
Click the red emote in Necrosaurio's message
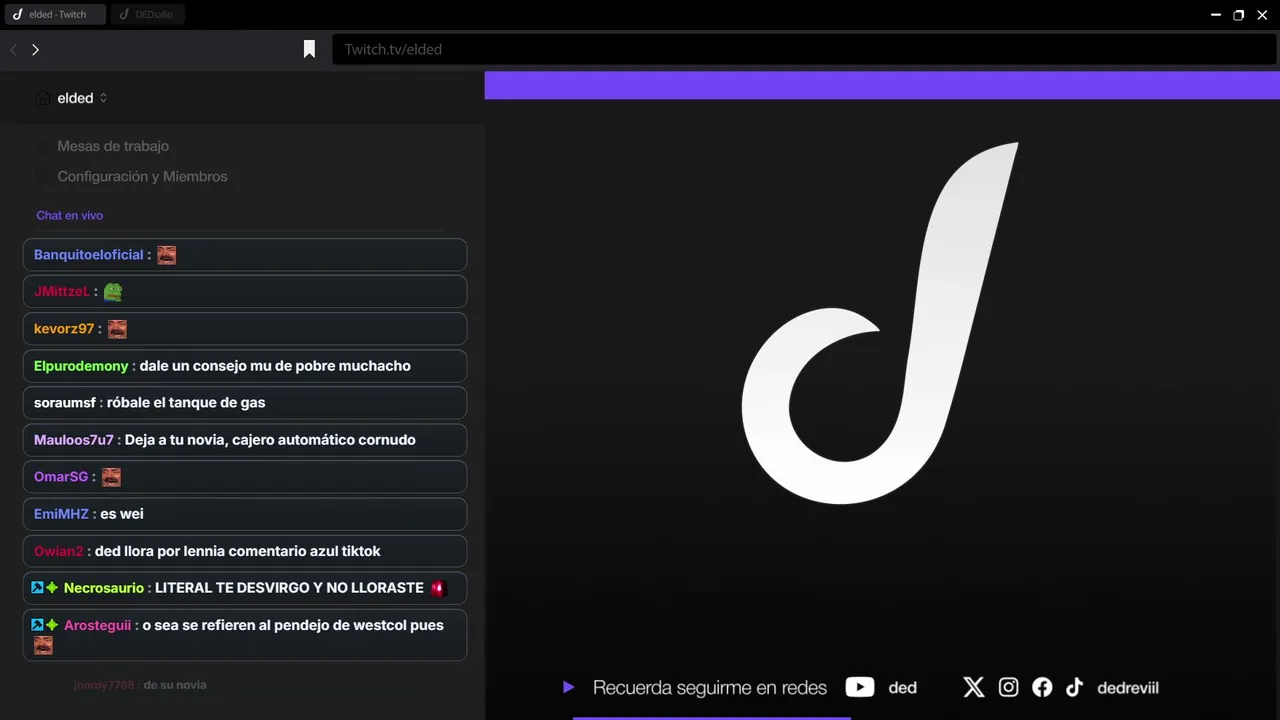pyautogui.click(x=438, y=588)
